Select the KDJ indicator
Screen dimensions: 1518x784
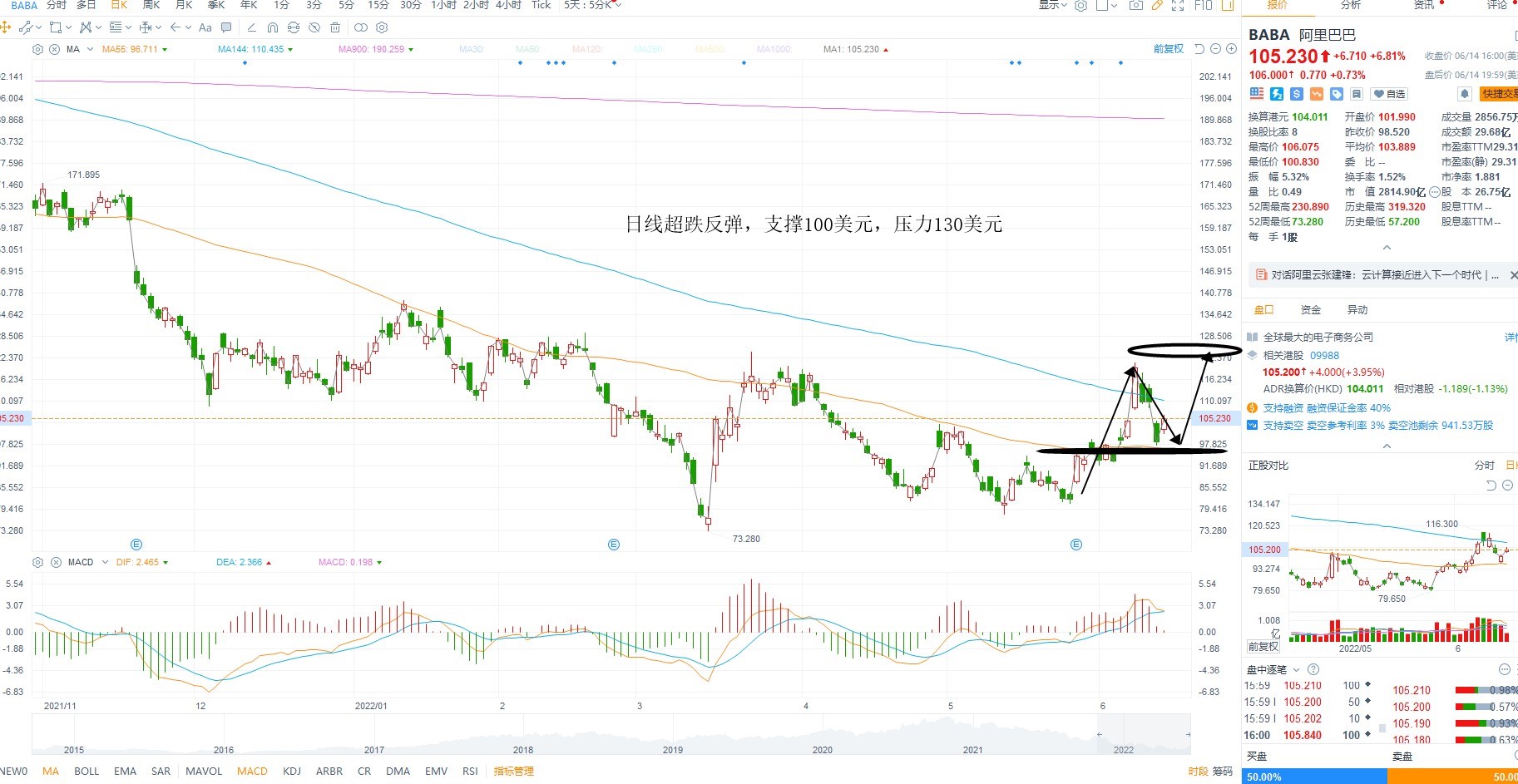coord(292,771)
